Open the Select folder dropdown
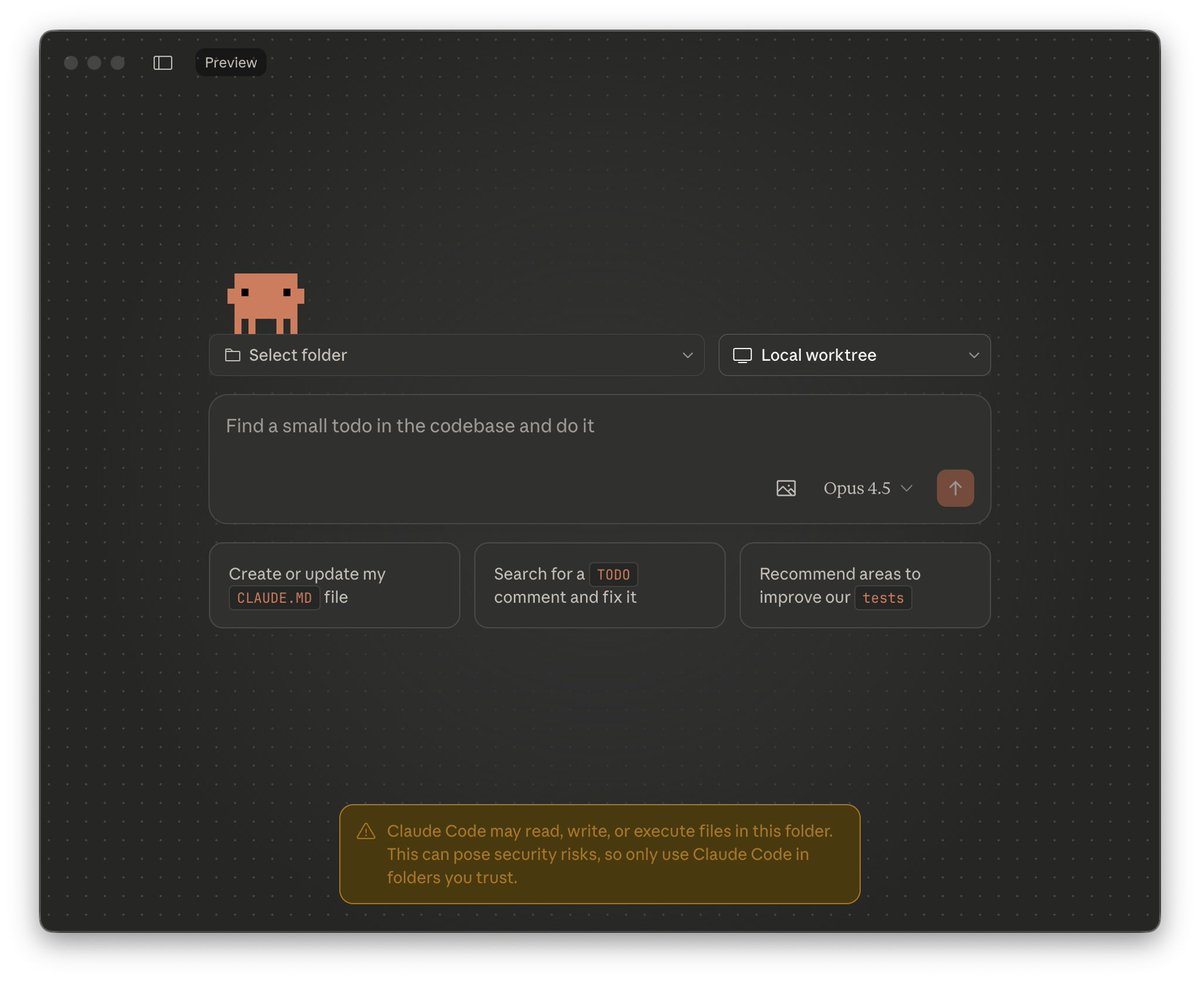The image size is (1200, 981). pyautogui.click(x=457, y=355)
